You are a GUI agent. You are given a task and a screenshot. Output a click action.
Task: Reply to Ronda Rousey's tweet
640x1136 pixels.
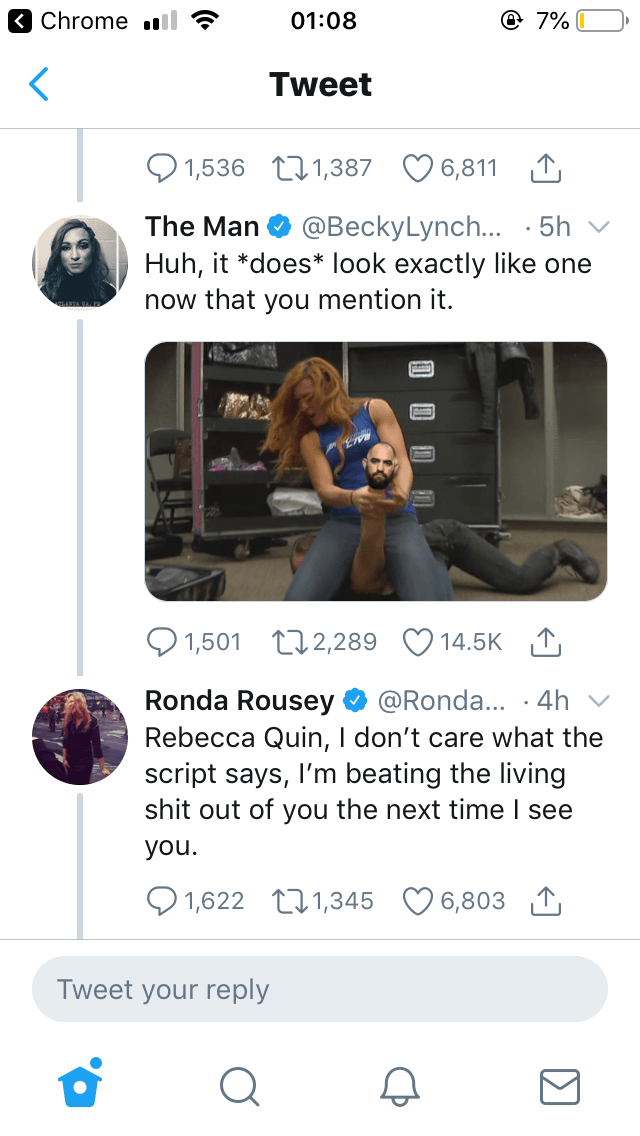pos(163,901)
